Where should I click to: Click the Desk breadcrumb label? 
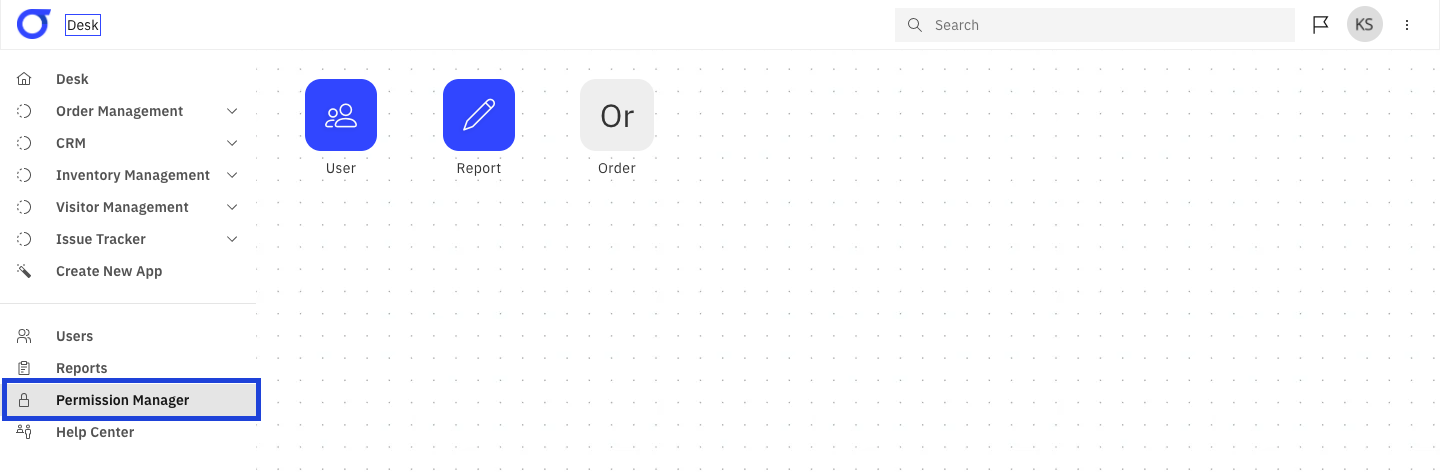(x=83, y=25)
